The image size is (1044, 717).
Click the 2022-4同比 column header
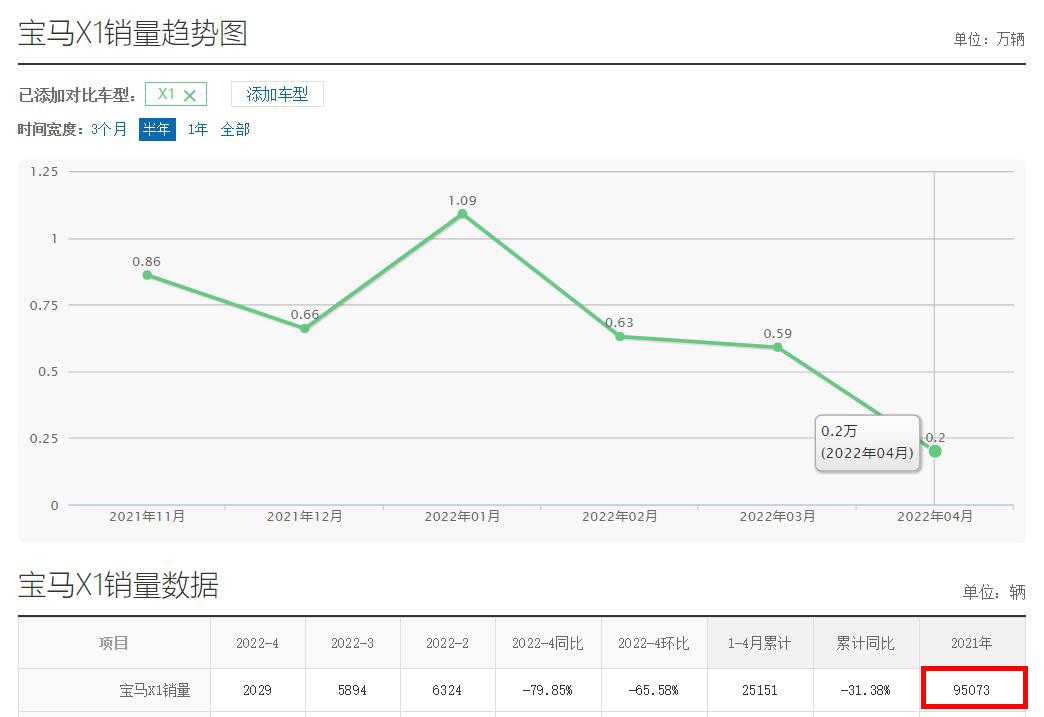(547, 643)
